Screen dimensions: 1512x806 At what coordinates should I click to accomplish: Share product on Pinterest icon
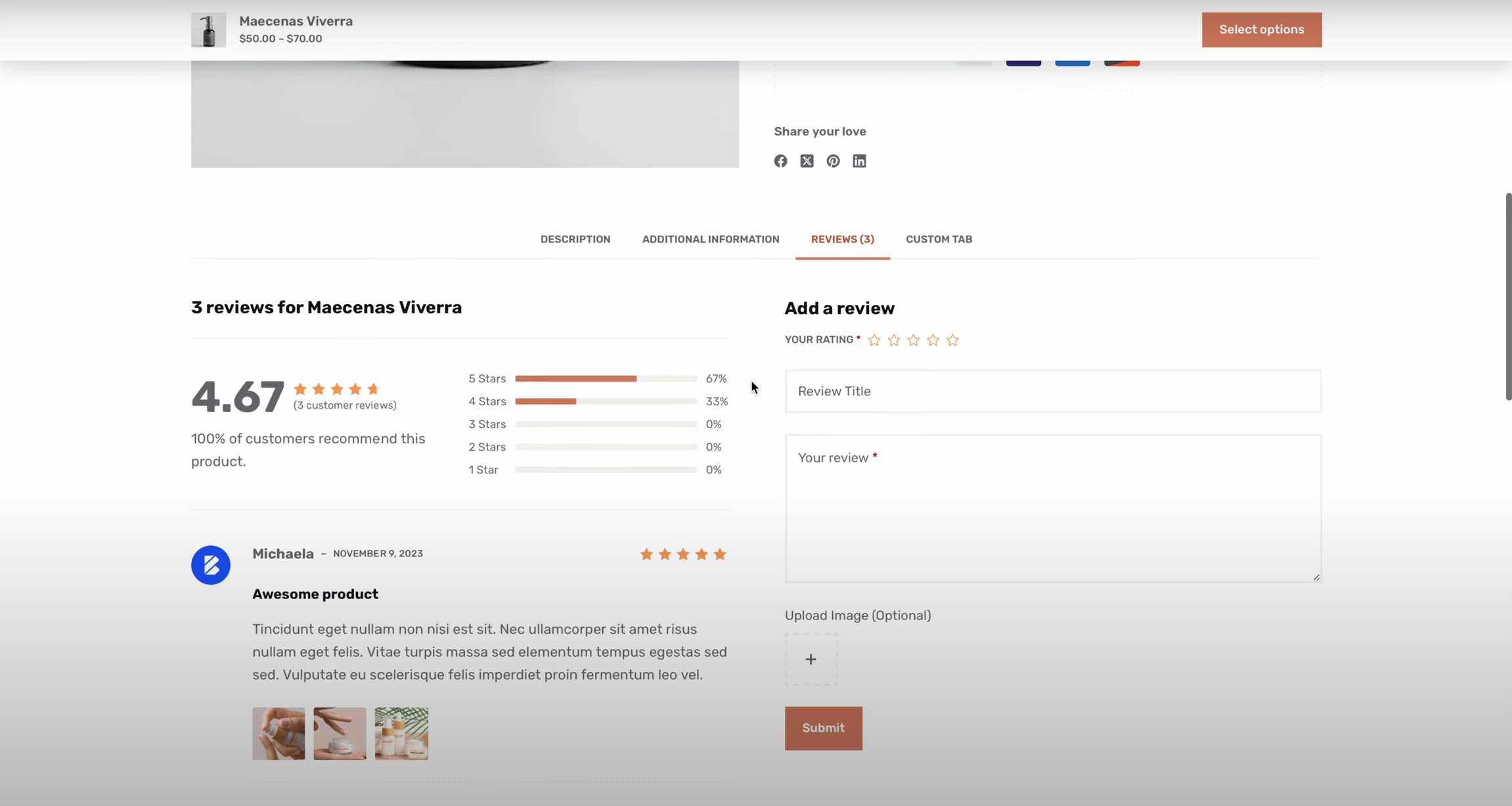tap(833, 161)
